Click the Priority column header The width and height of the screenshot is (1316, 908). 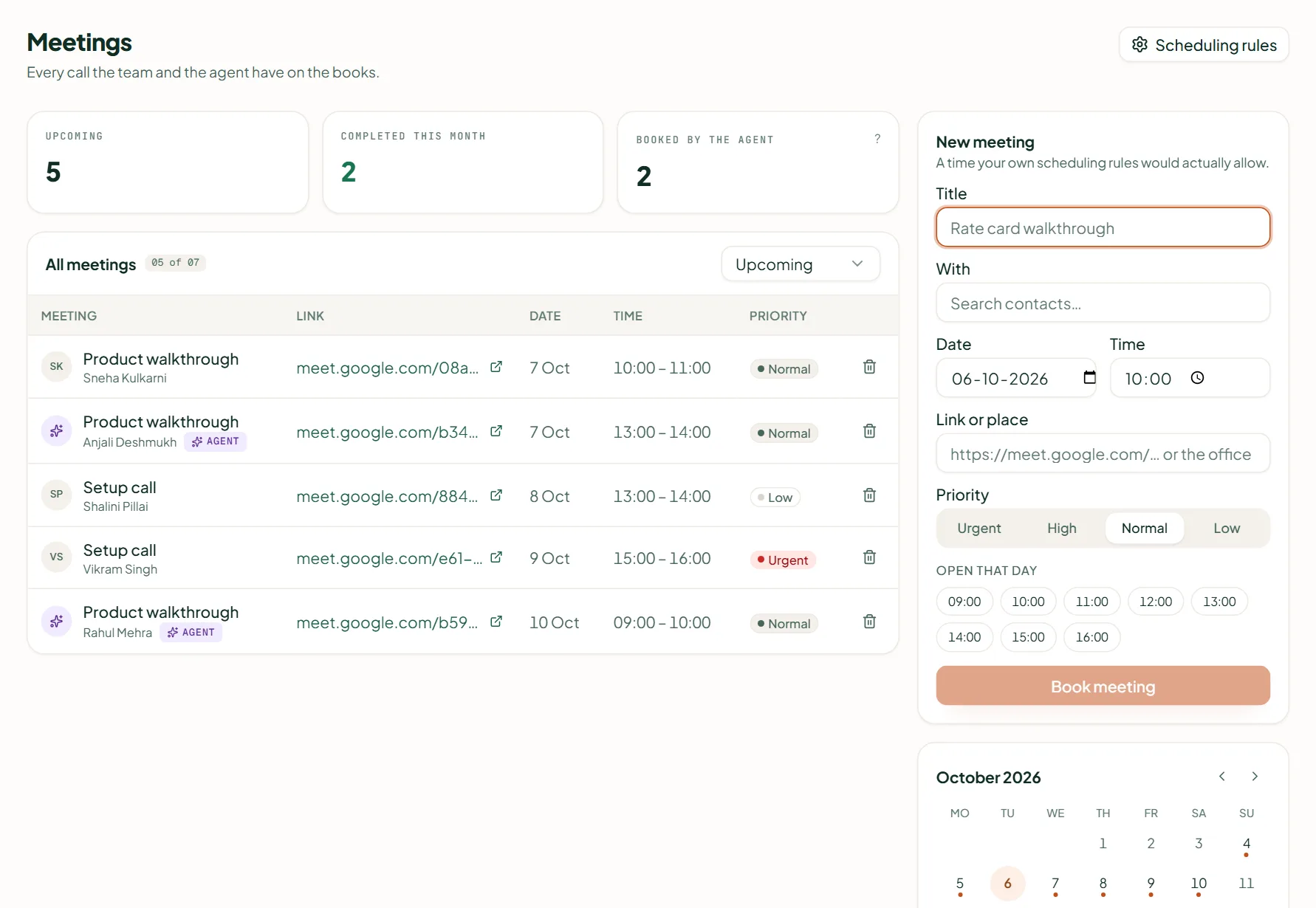tap(778, 316)
